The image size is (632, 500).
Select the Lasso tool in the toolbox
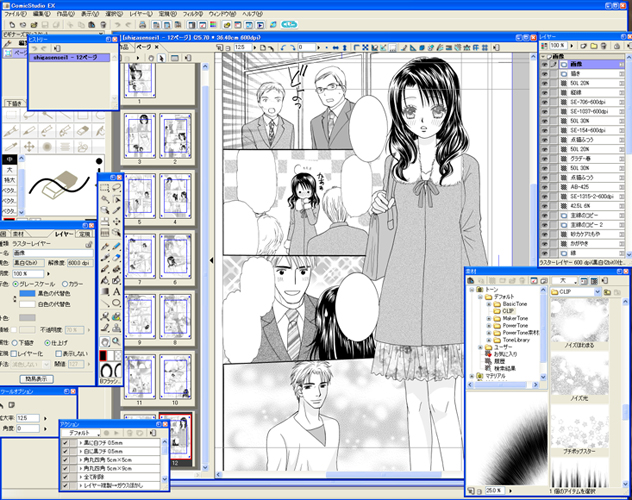[116, 187]
